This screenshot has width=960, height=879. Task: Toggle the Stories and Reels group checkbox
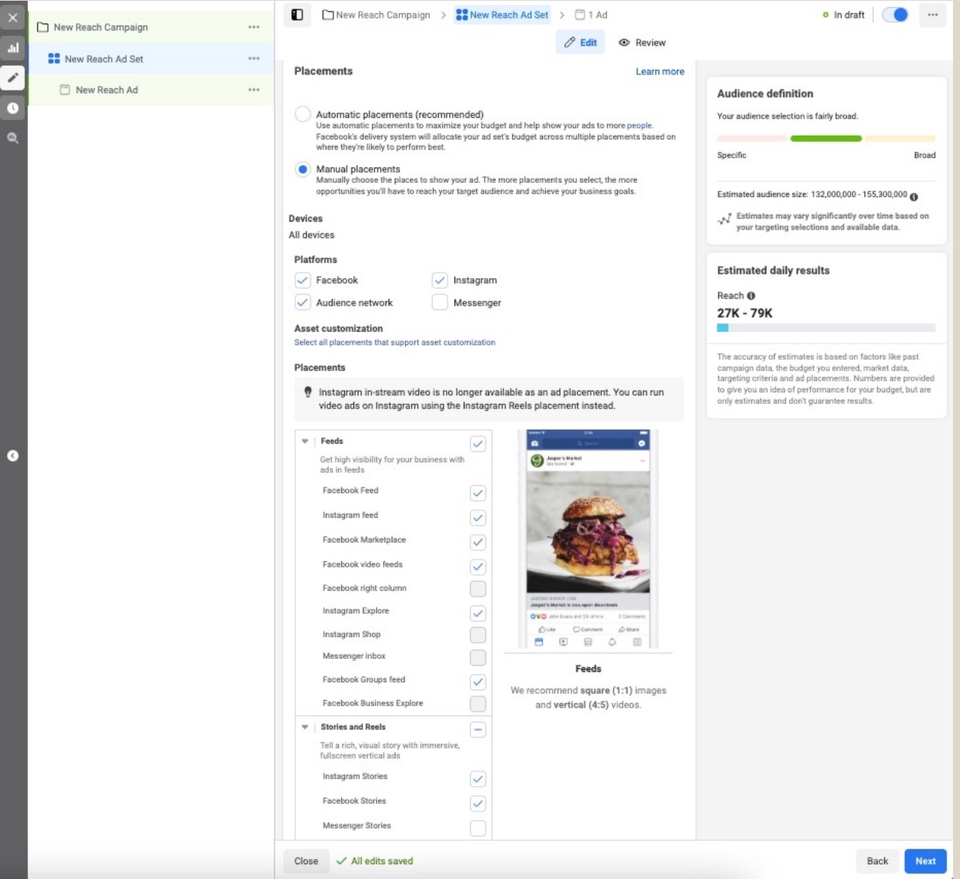coord(478,729)
